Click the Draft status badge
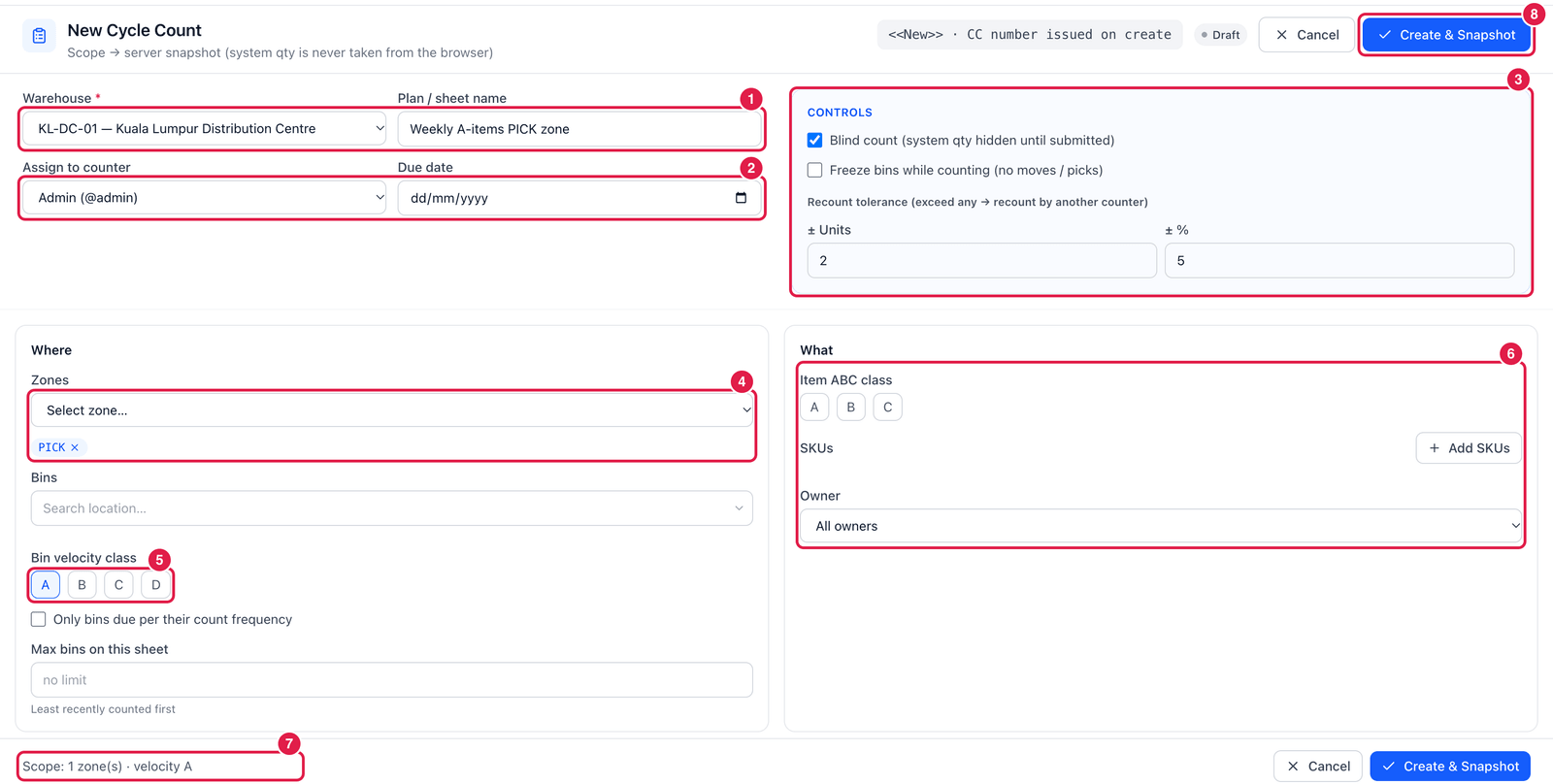This screenshot has height=784, width=1553. tap(1220, 35)
